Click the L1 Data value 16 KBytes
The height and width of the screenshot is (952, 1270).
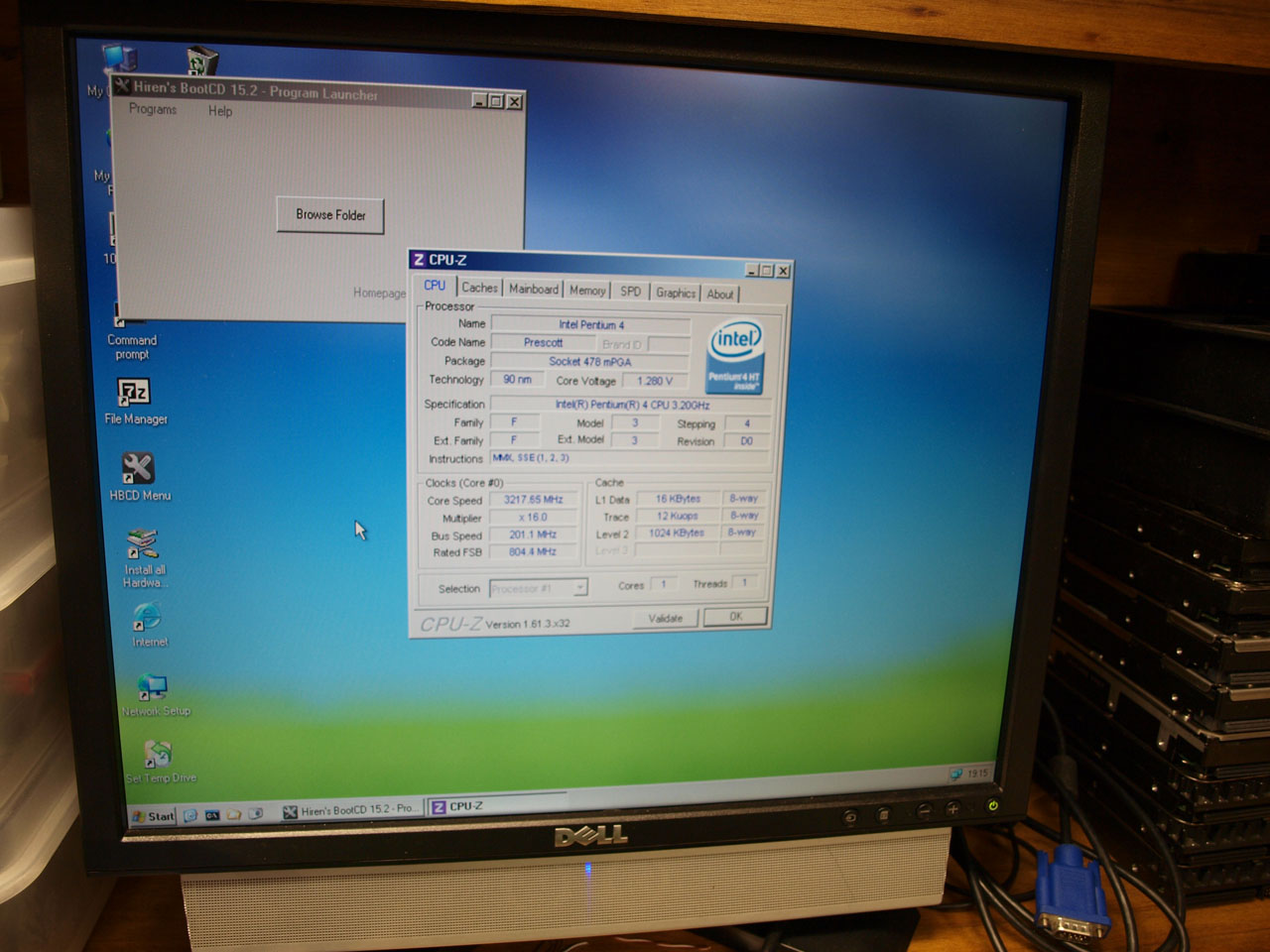coord(678,499)
